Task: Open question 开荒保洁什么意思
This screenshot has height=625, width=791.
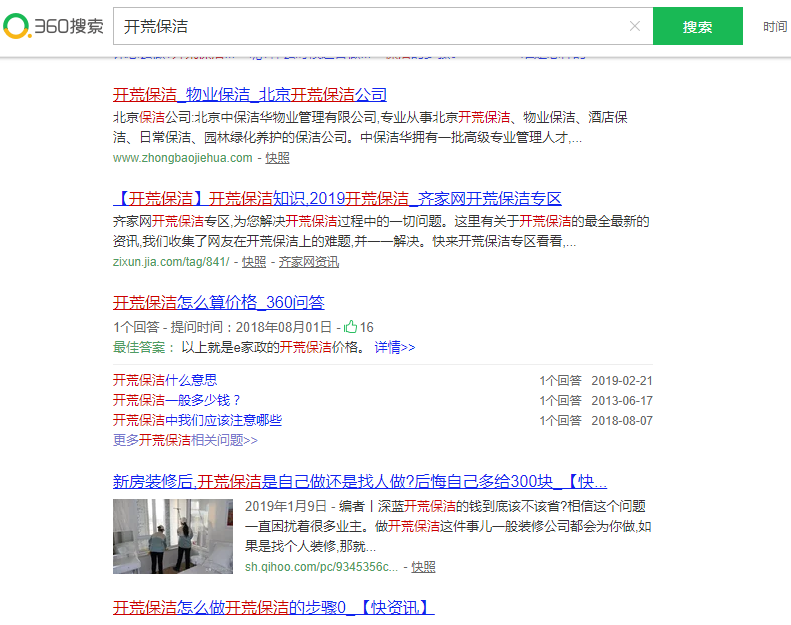Action: (165, 380)
